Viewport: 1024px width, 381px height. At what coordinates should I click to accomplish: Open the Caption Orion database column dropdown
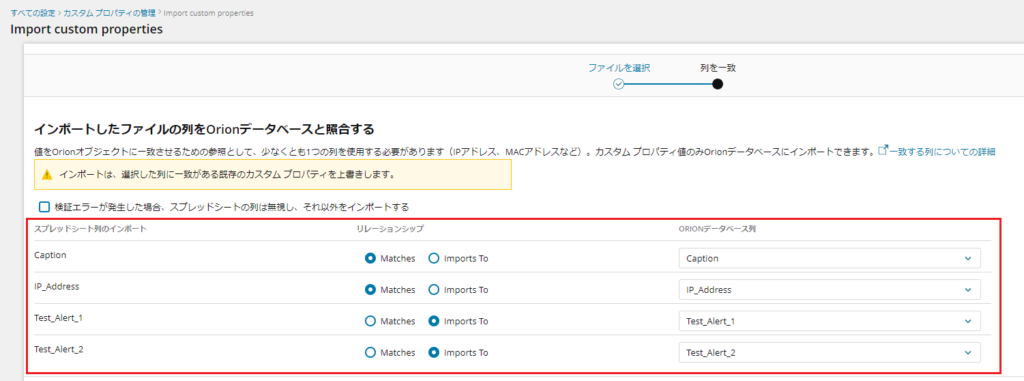(x=829, y=258)
